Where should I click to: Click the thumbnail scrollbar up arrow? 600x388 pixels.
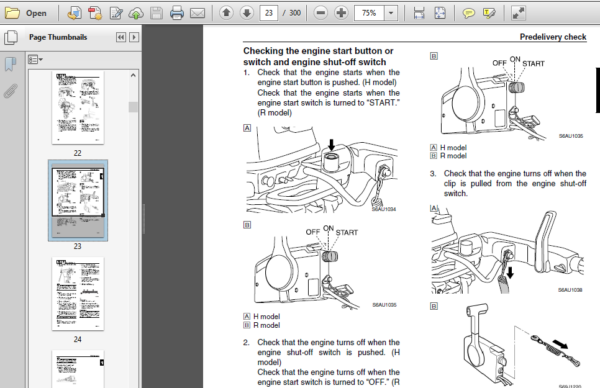pyautogui.click(x=133, y=75)
